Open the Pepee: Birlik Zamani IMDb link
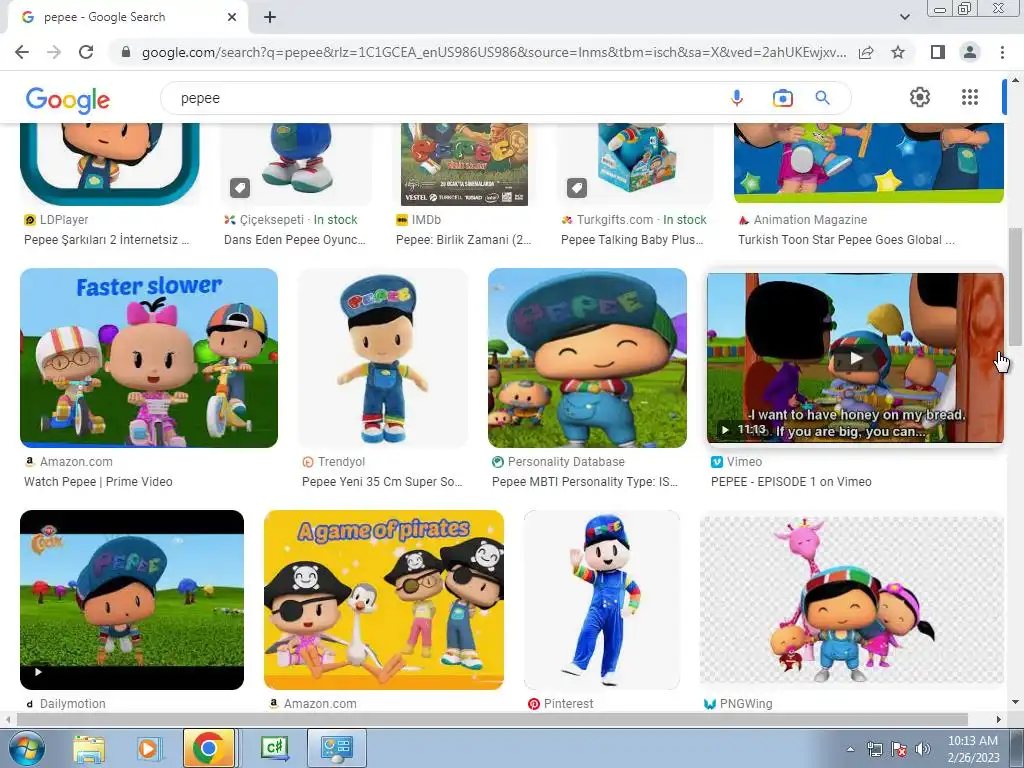Image resolution: width=1024 pixels, height=768 pixels. (464, 240)
